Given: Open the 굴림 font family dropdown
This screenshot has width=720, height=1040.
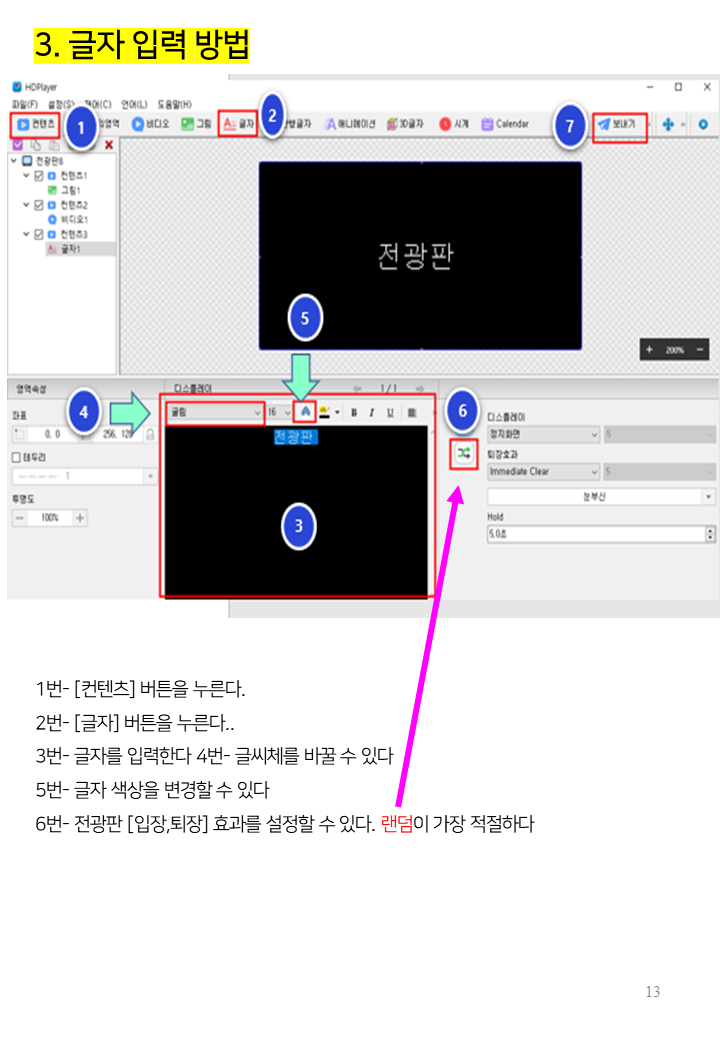Looking at the screenshot, I should 214,412.
